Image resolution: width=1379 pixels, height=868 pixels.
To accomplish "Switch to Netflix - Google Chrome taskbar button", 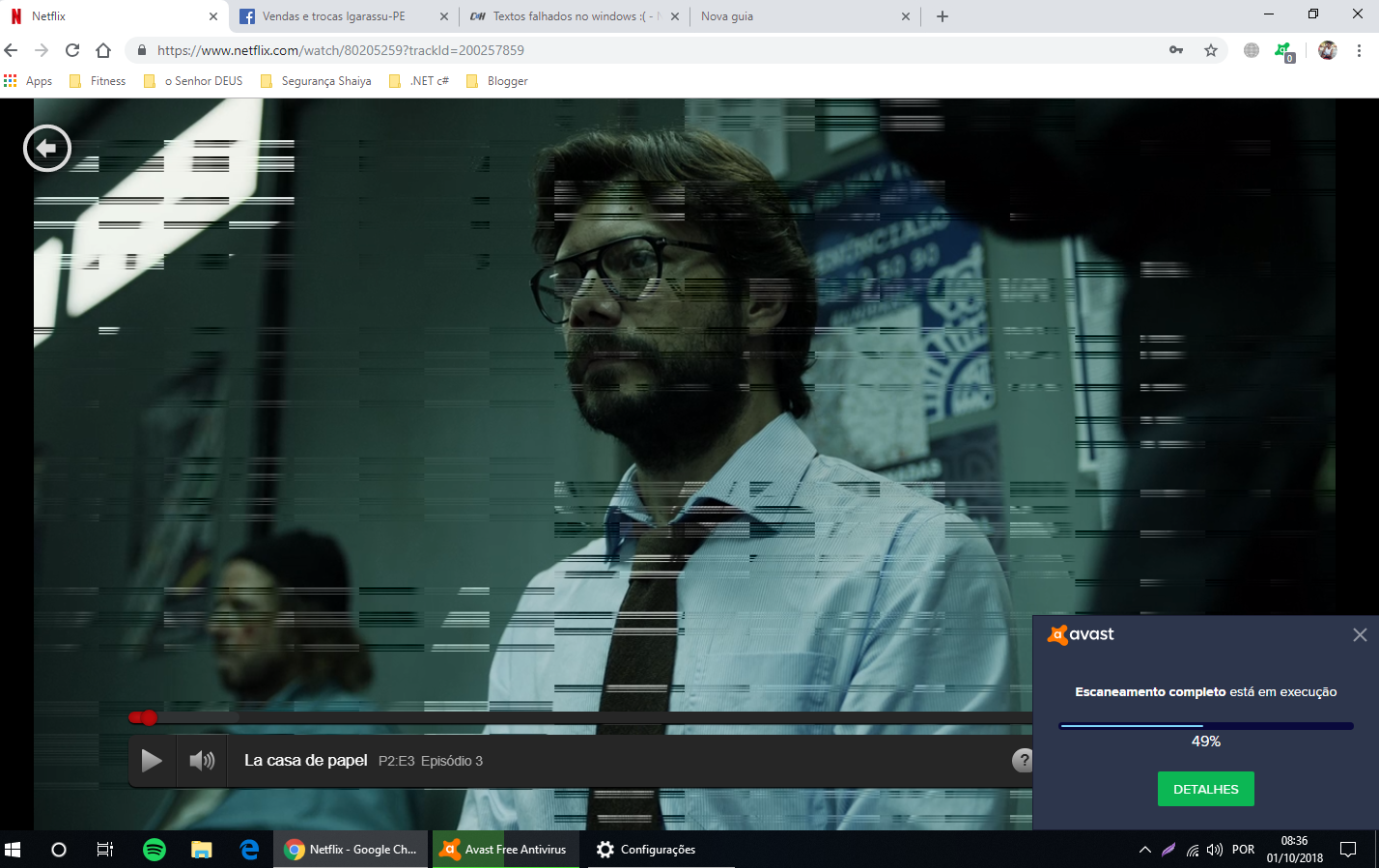I will pyautogui.click(x=351, y=850).
